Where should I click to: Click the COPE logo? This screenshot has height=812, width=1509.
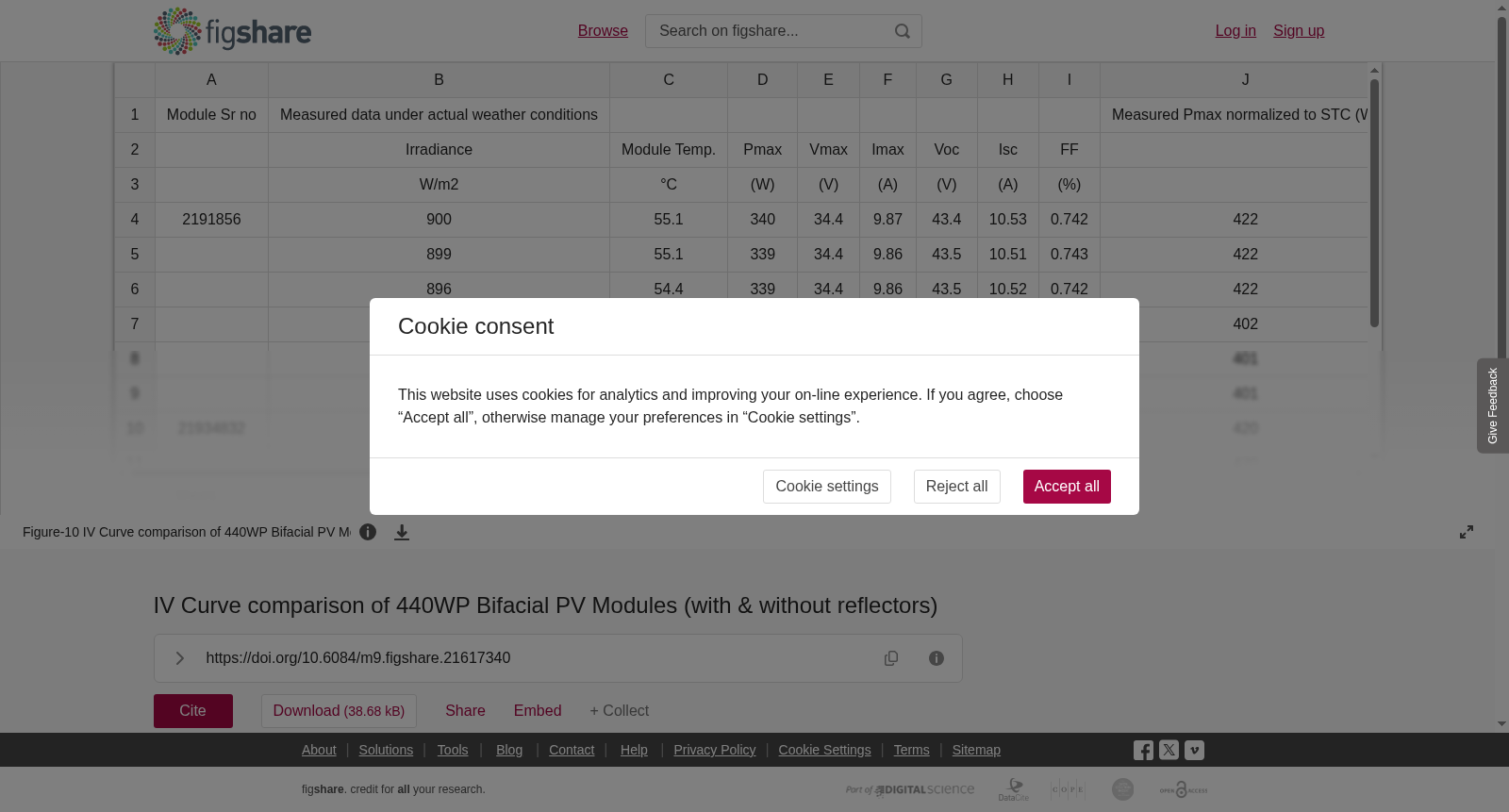coord(1068,789)
